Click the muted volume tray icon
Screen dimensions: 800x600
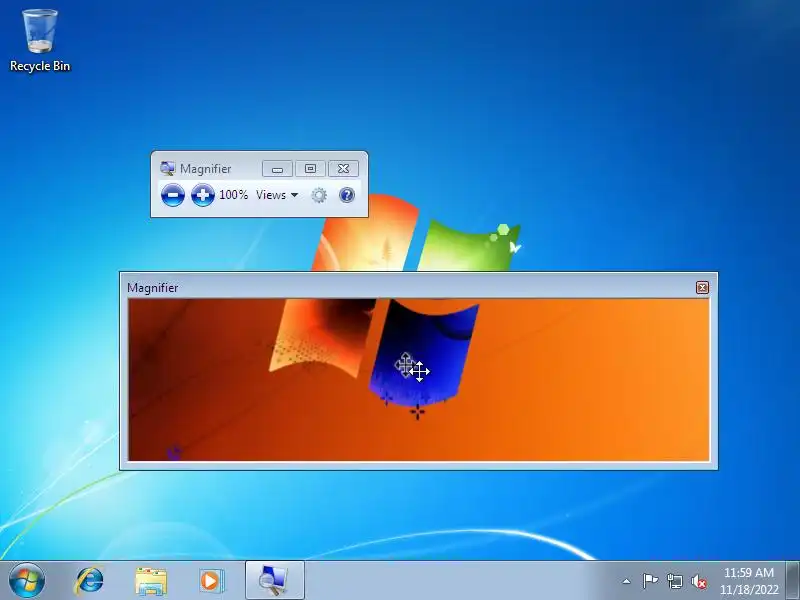click(x=699, y=581)
